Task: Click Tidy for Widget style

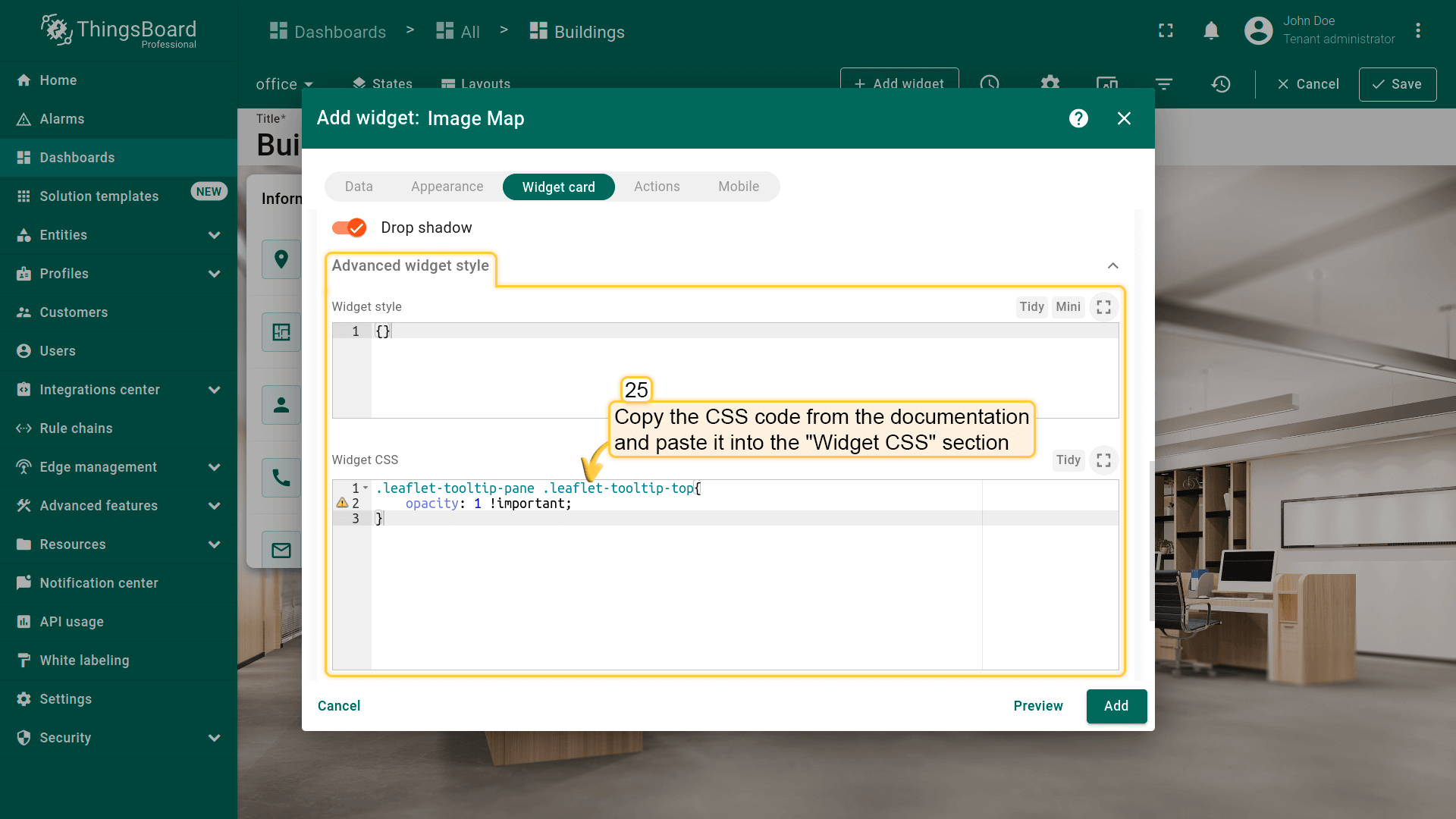Action: point(1031,307)
